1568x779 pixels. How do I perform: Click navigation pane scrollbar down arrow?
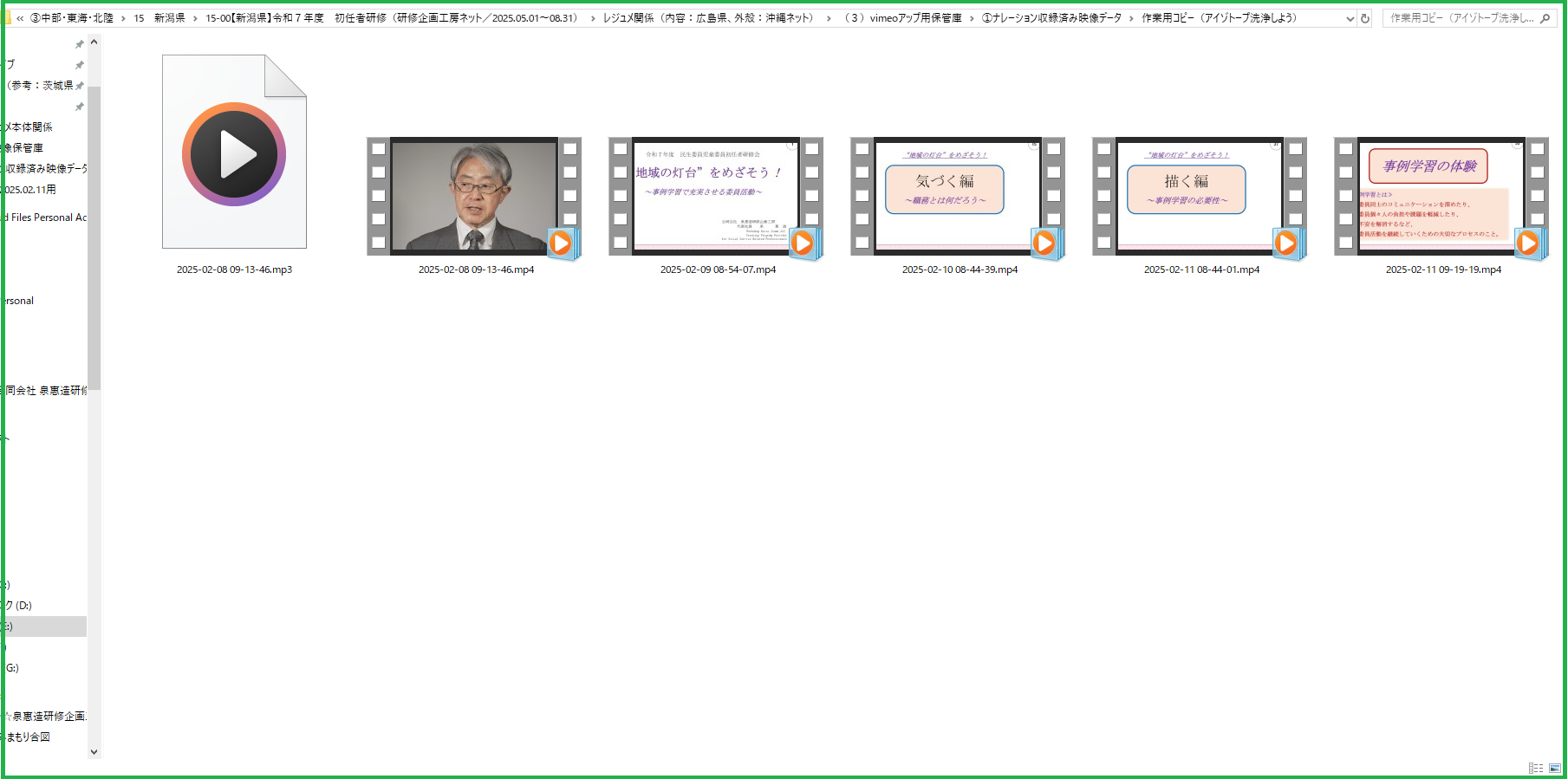[94, 752]
